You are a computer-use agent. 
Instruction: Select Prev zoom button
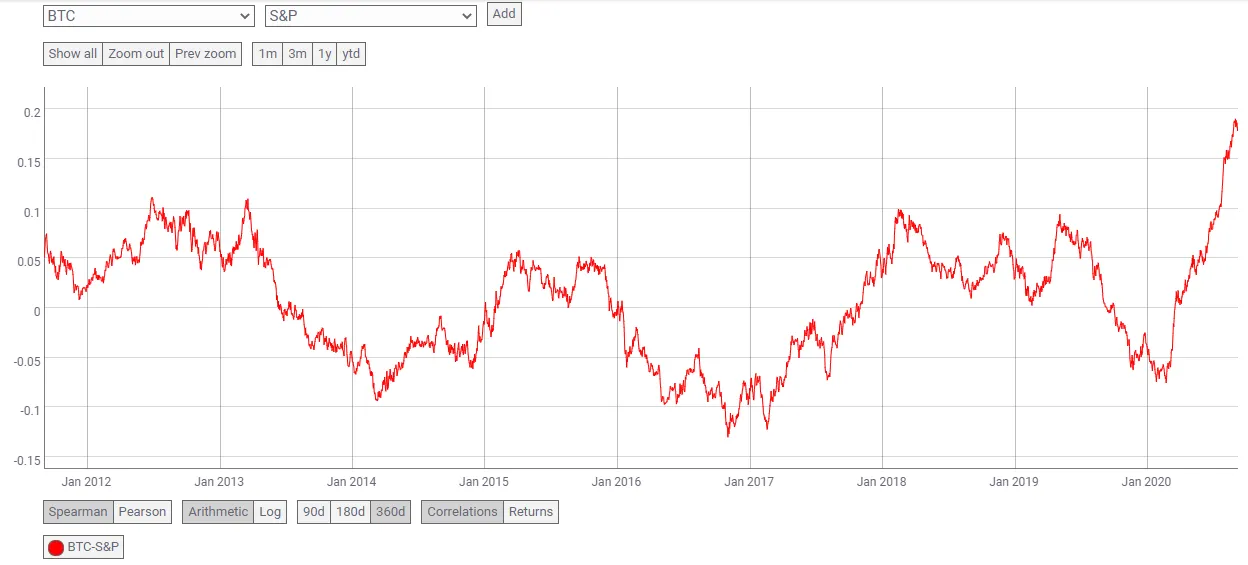coord(206,54)
